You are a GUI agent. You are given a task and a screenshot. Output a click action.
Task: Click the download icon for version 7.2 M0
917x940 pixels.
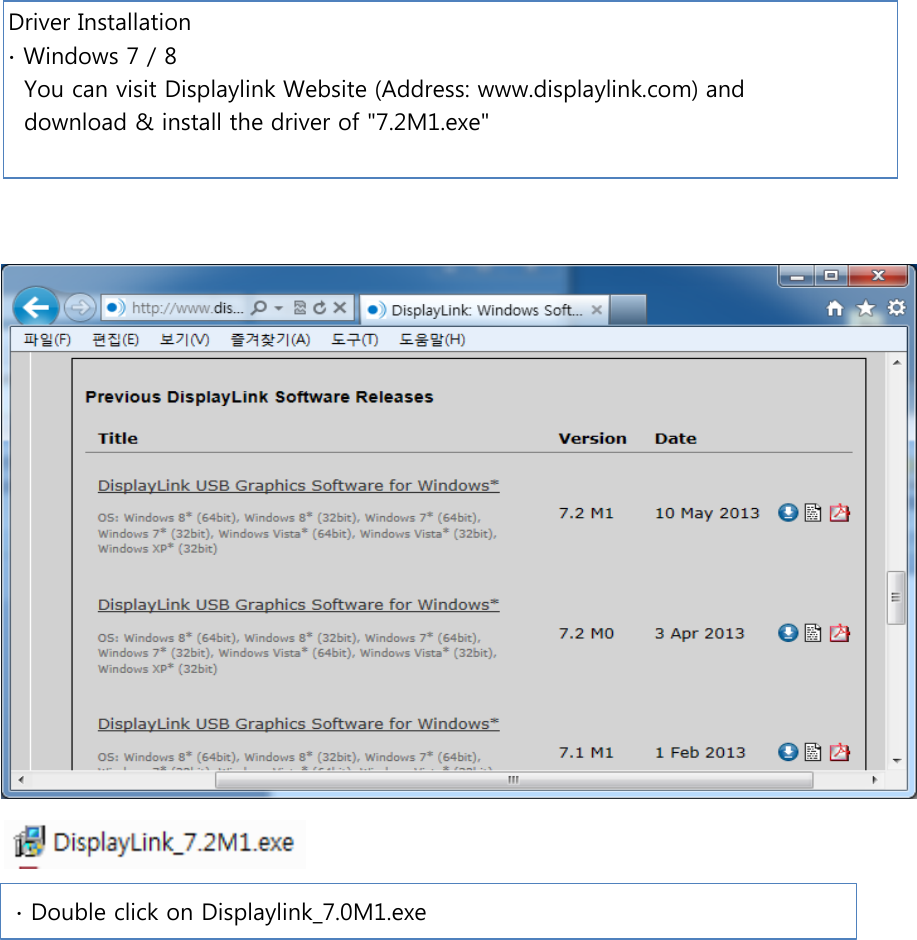point(788,633)
